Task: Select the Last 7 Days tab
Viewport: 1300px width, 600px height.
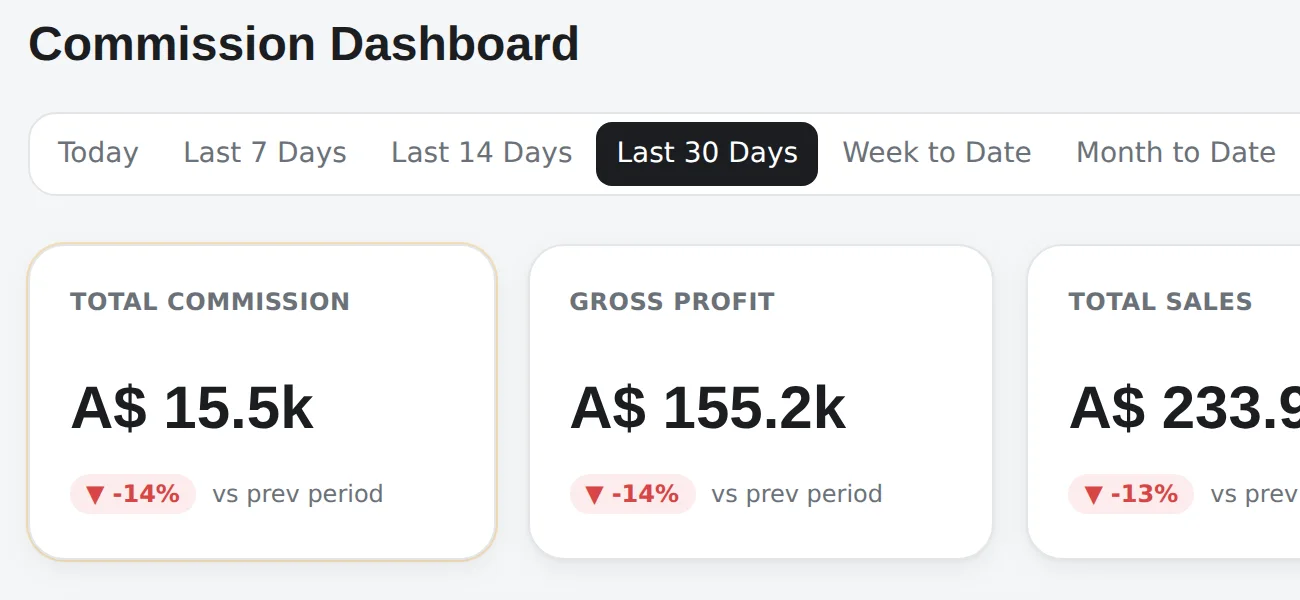Action: click(x=265, y=153)
